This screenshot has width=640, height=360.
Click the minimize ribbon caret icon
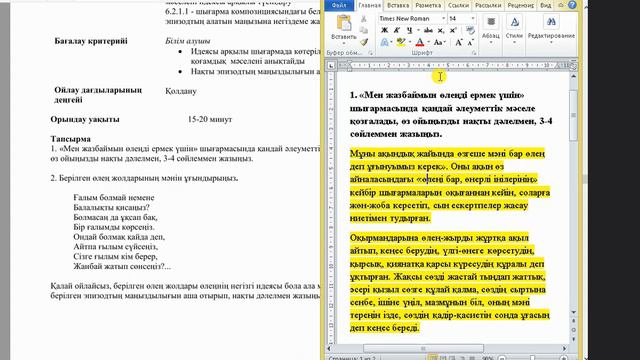561,5
